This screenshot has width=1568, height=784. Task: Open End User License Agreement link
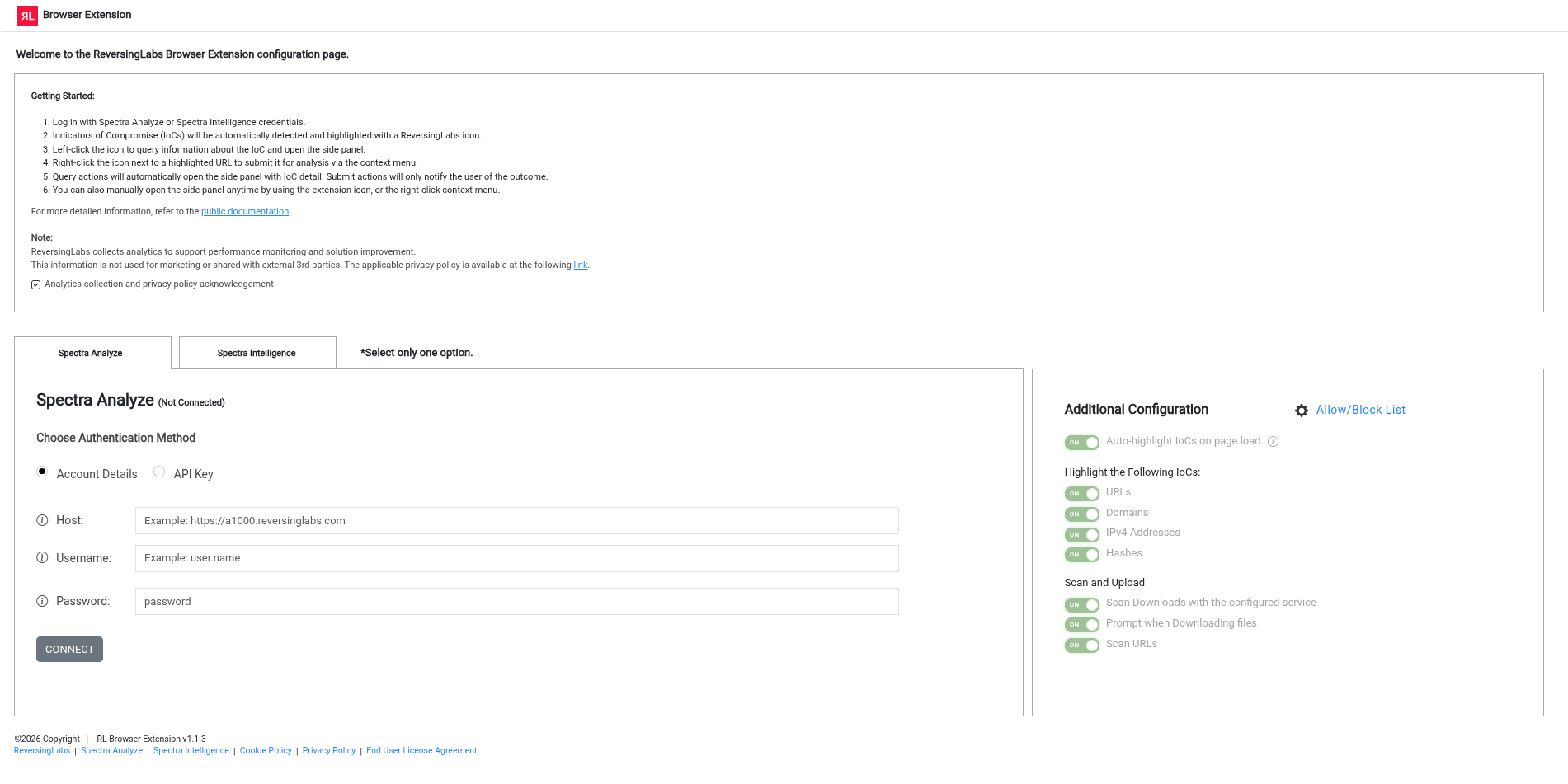(421, 751)
